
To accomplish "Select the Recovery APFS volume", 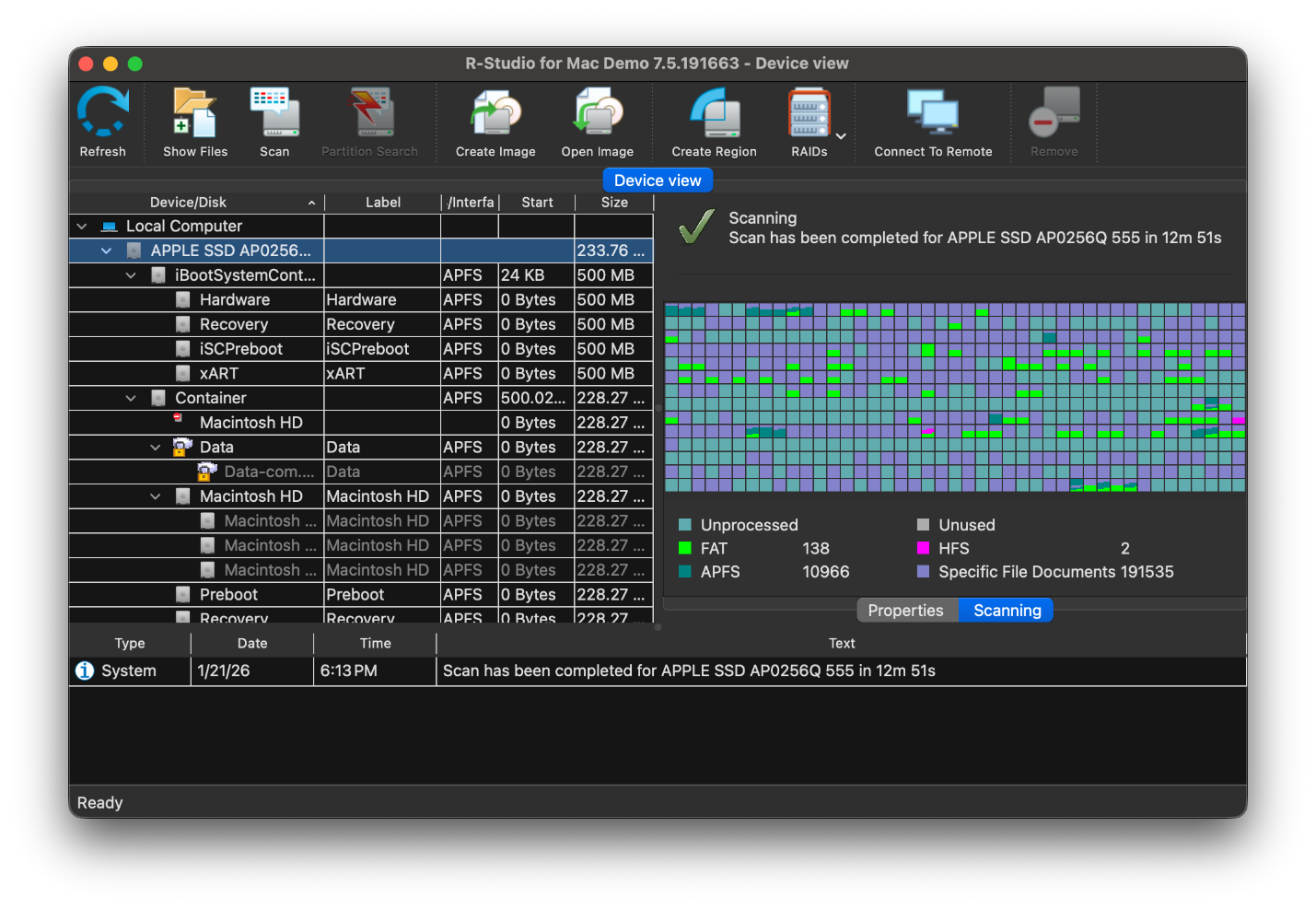I will [x=234, y=324].
